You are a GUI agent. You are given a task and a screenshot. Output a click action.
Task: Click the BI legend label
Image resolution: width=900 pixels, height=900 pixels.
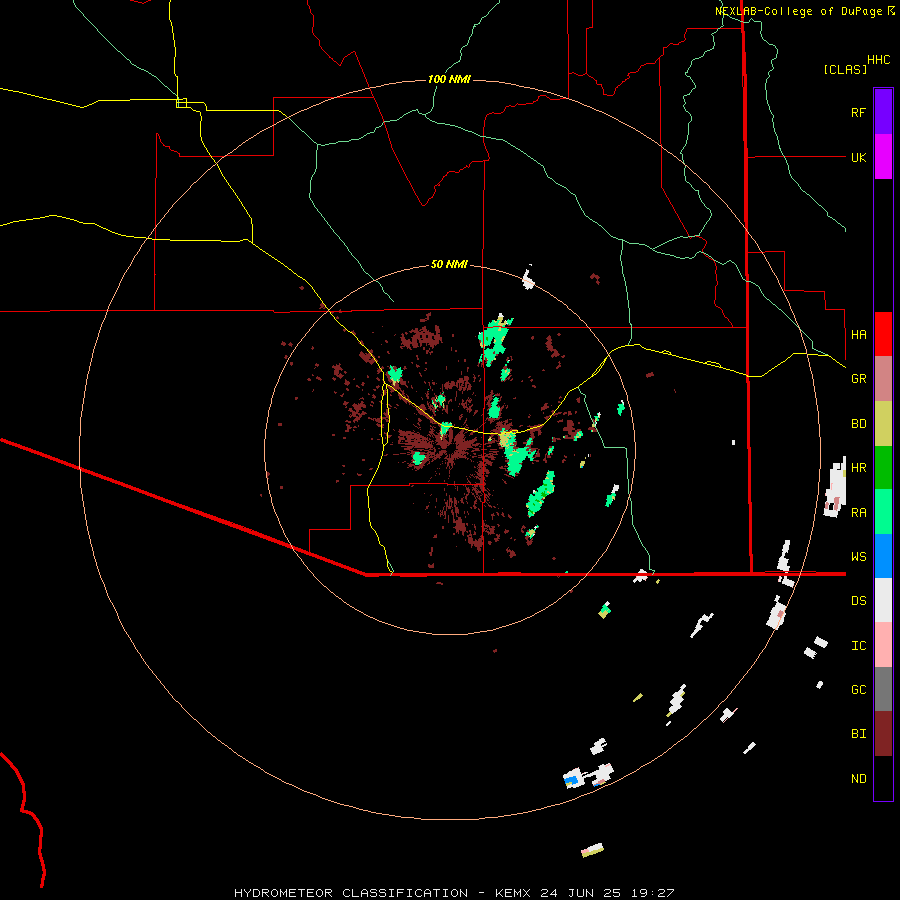click(858, 734)
